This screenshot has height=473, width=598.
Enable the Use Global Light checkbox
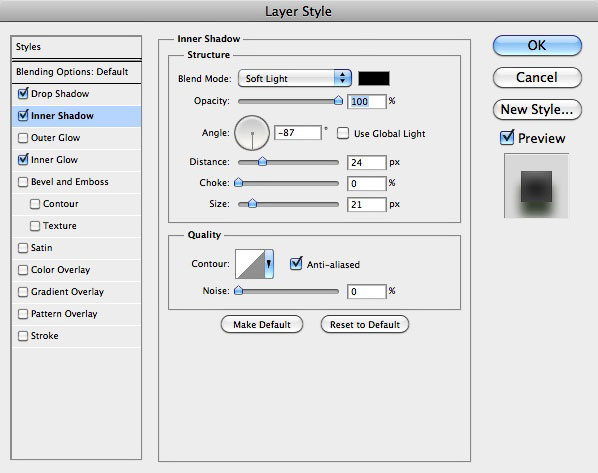click(342, 134)
